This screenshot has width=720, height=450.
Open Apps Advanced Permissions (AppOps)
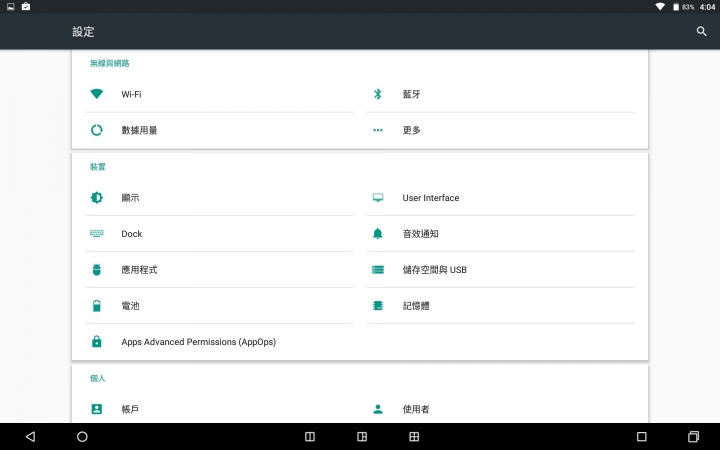(219, 341)
